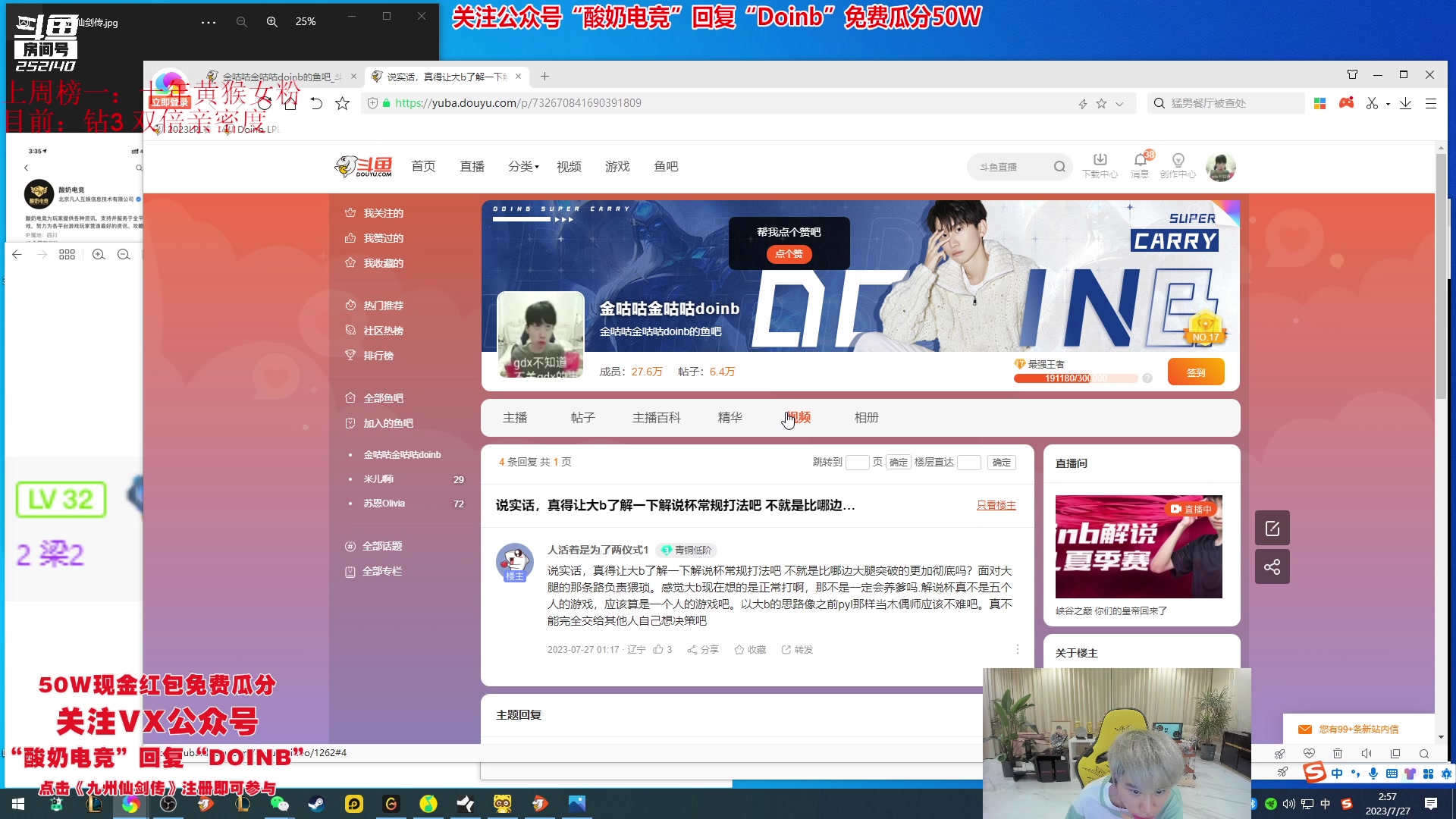Click the floating share icon
The image size is (1456, 819).
coord(1272,566)
